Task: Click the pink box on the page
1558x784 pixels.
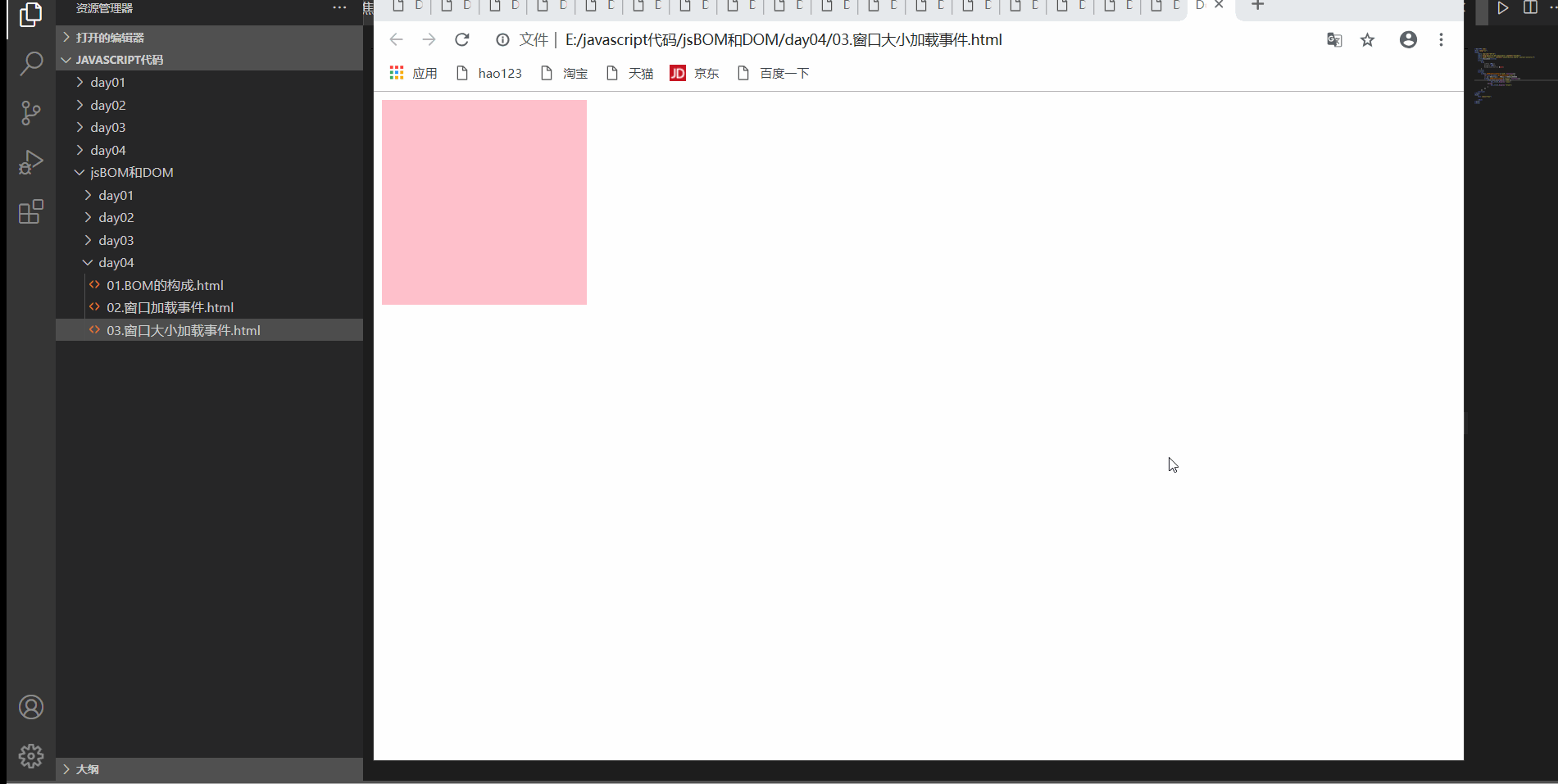Action: tap(484, 202)
